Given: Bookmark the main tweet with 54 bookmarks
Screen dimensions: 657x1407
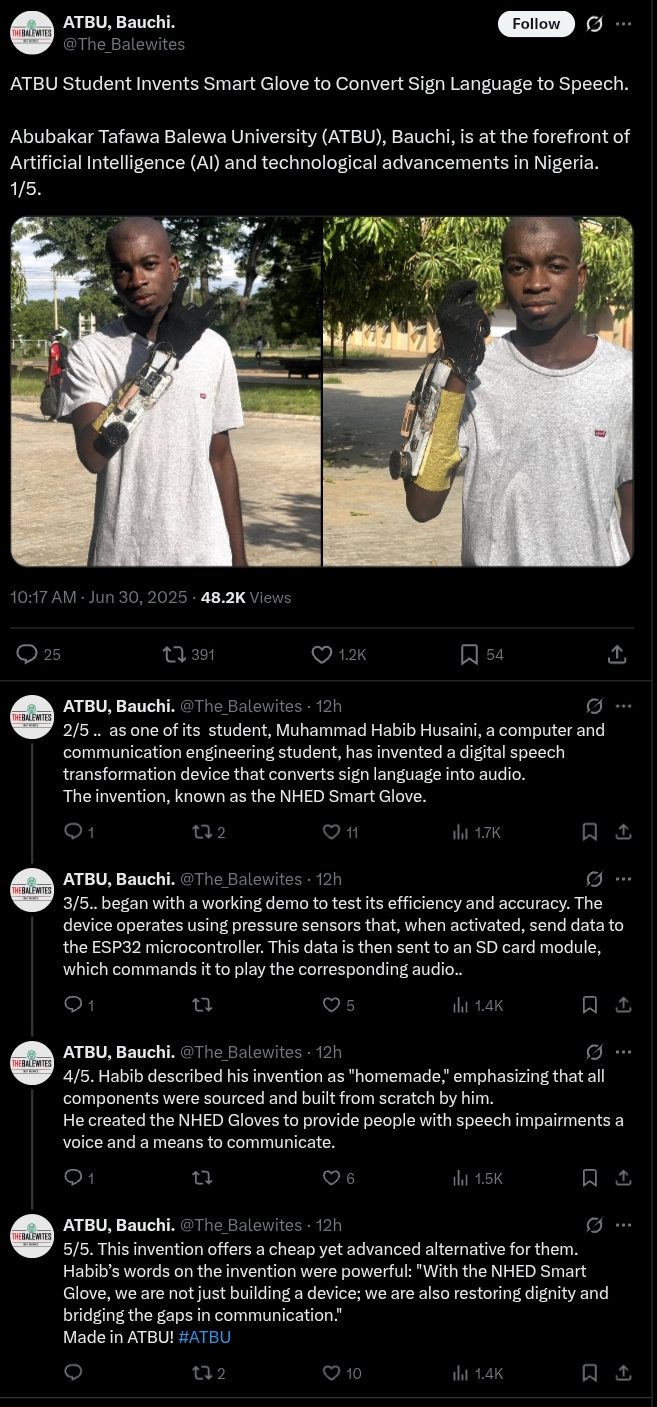Looking at the screenshot, I should pos(469,654).
